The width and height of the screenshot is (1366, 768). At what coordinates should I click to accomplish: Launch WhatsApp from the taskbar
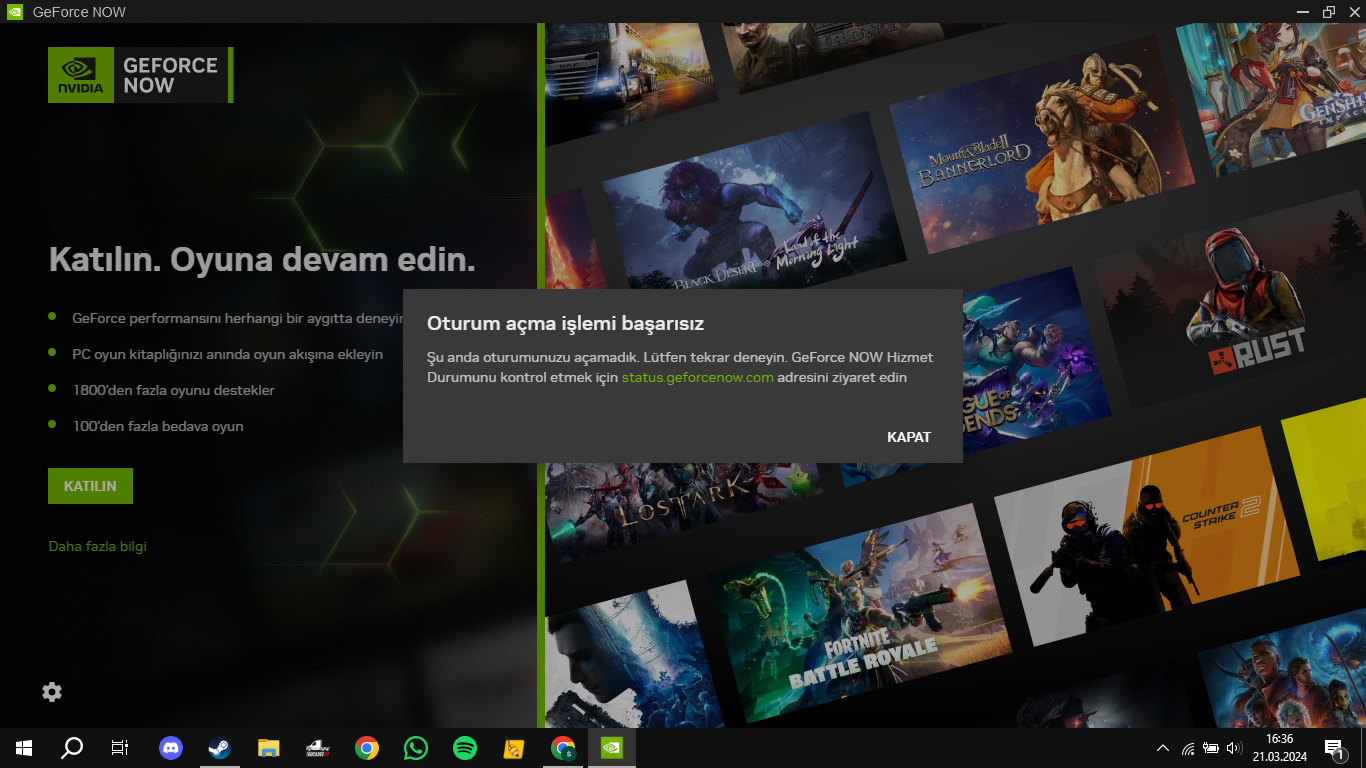click(x=416, y=748)
